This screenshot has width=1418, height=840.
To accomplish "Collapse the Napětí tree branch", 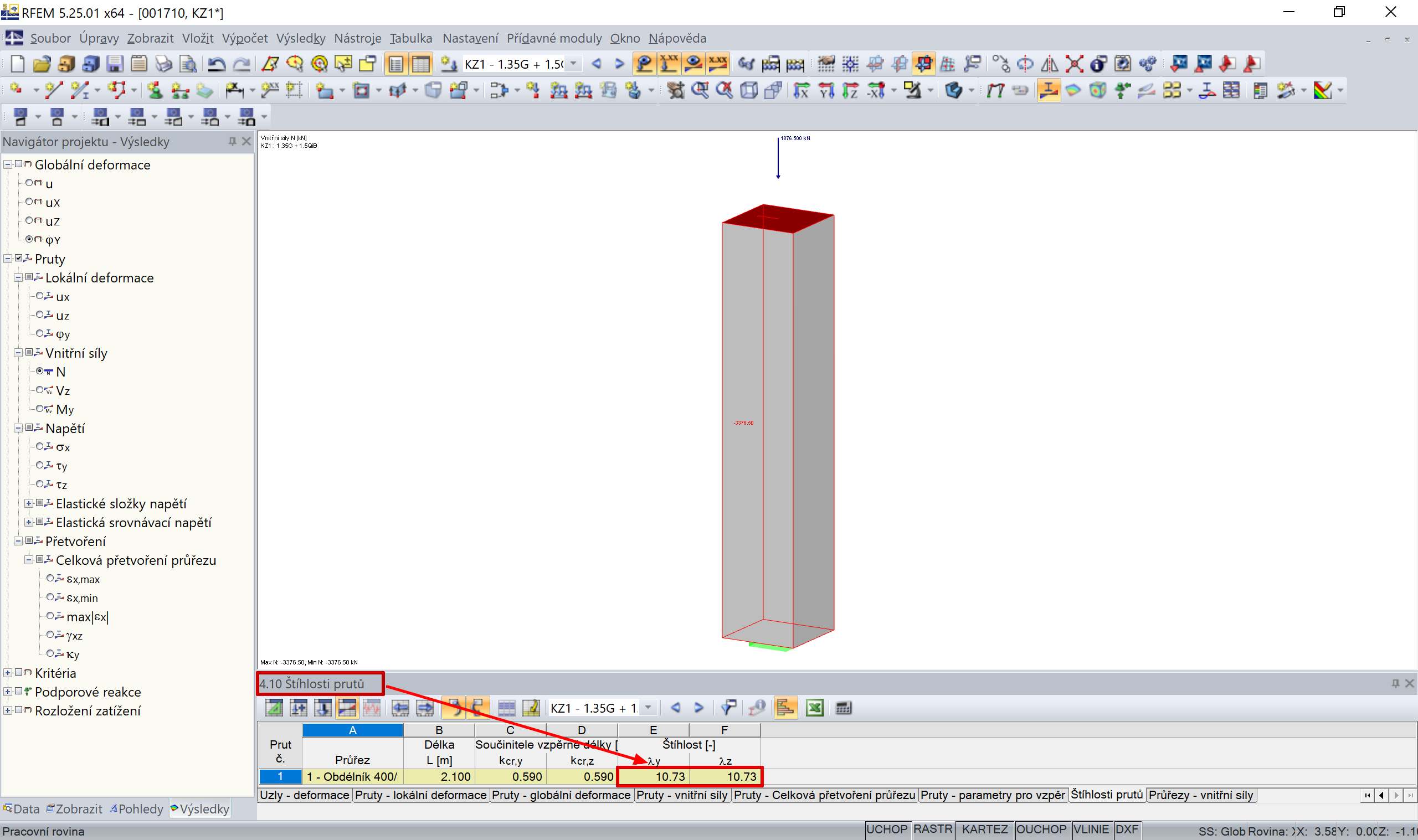I will coord(18,429).
